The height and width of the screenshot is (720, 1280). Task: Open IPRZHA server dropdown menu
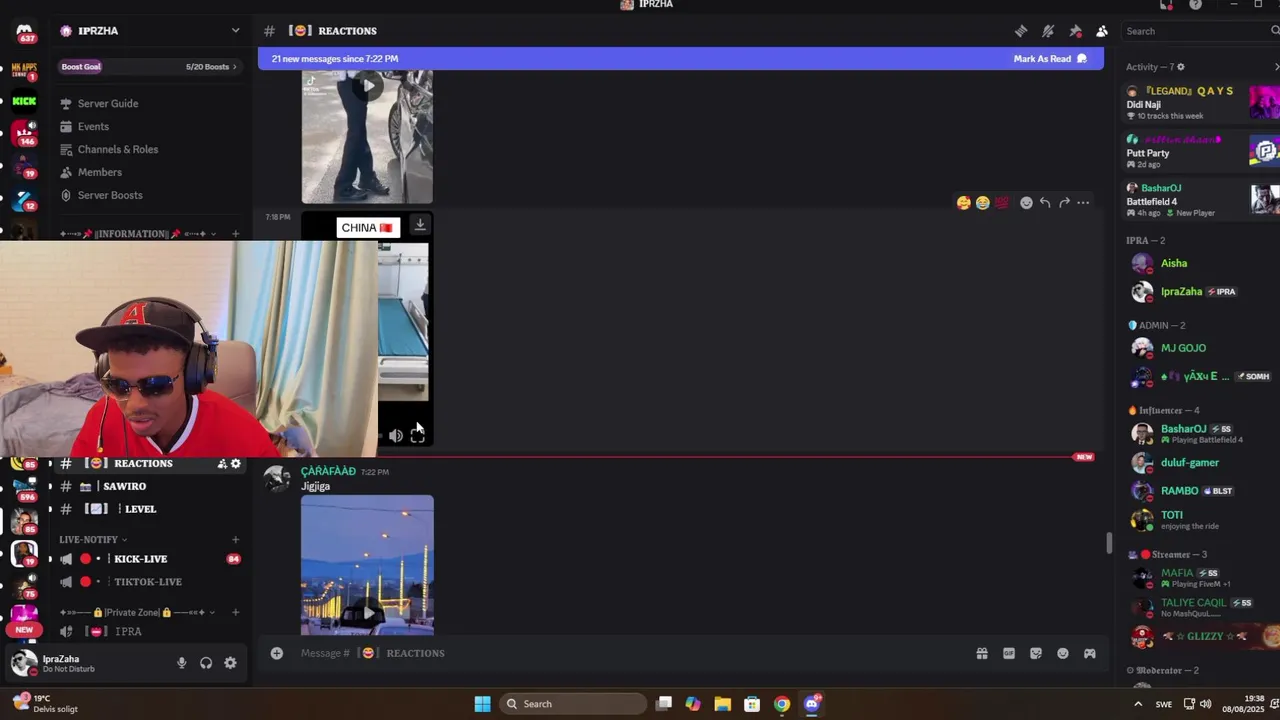pyautogui.click(x=235, y=31)
